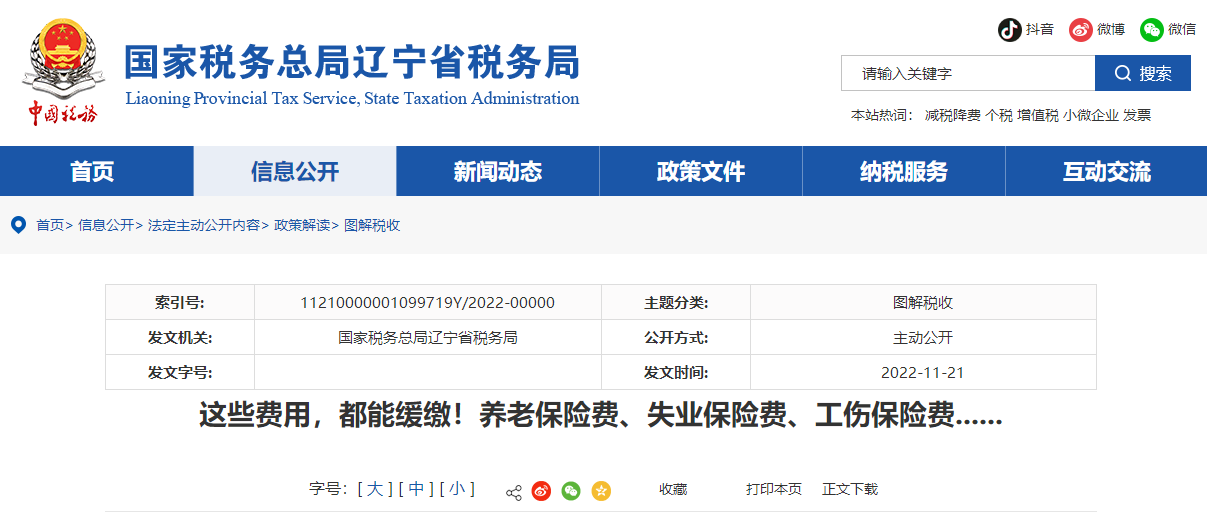
Task: Click hot word 增值税
Action: click(1038, 115)
